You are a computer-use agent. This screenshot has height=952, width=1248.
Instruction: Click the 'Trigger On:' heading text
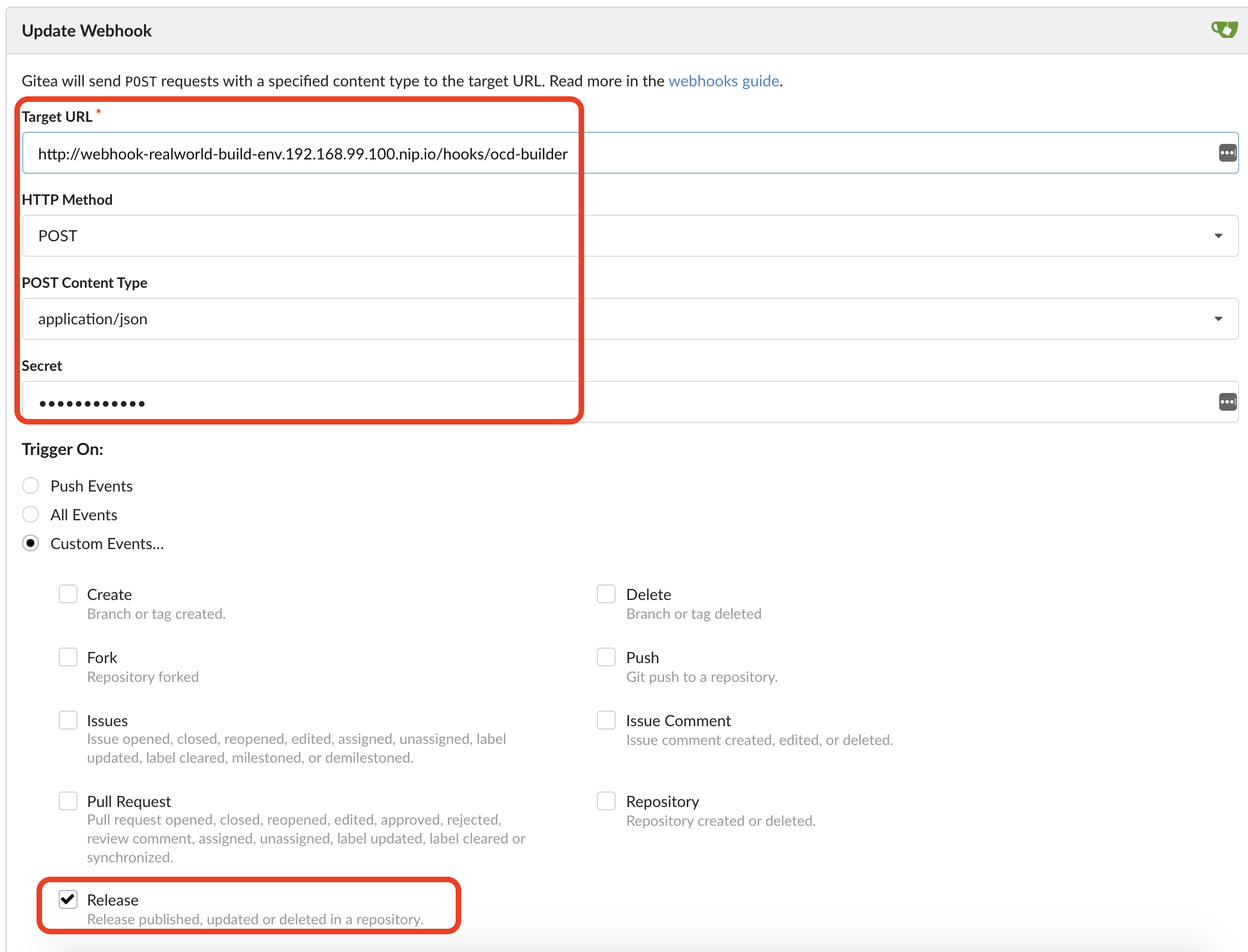(63, 449)
